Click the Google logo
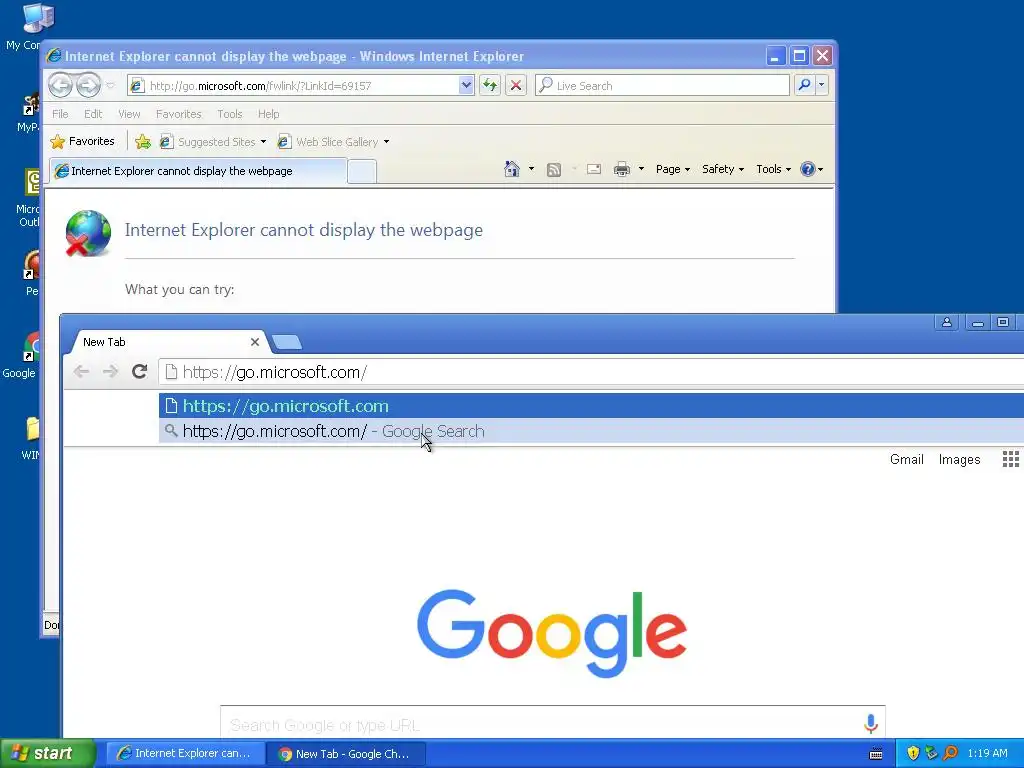Viewport: 1024px width, 768px height. click(552, 633)
